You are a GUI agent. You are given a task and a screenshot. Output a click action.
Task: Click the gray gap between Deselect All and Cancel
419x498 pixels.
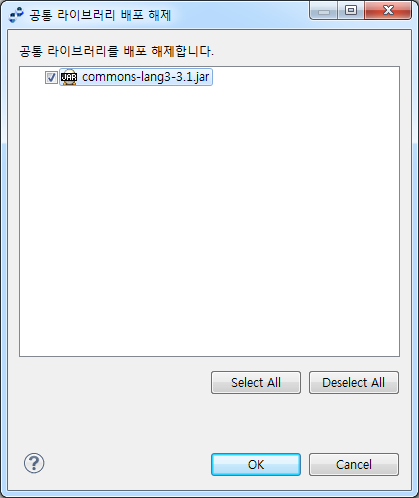pyautogui.click(x=354, y=423)
